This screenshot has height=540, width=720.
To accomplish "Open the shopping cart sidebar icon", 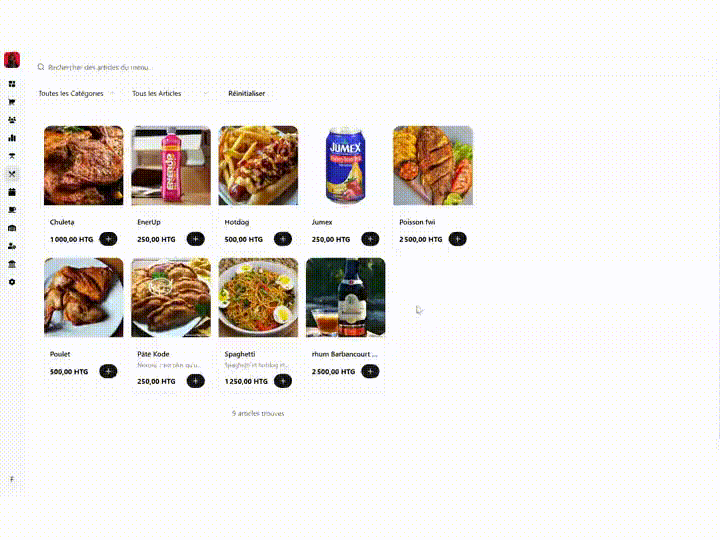I will 12,102.
